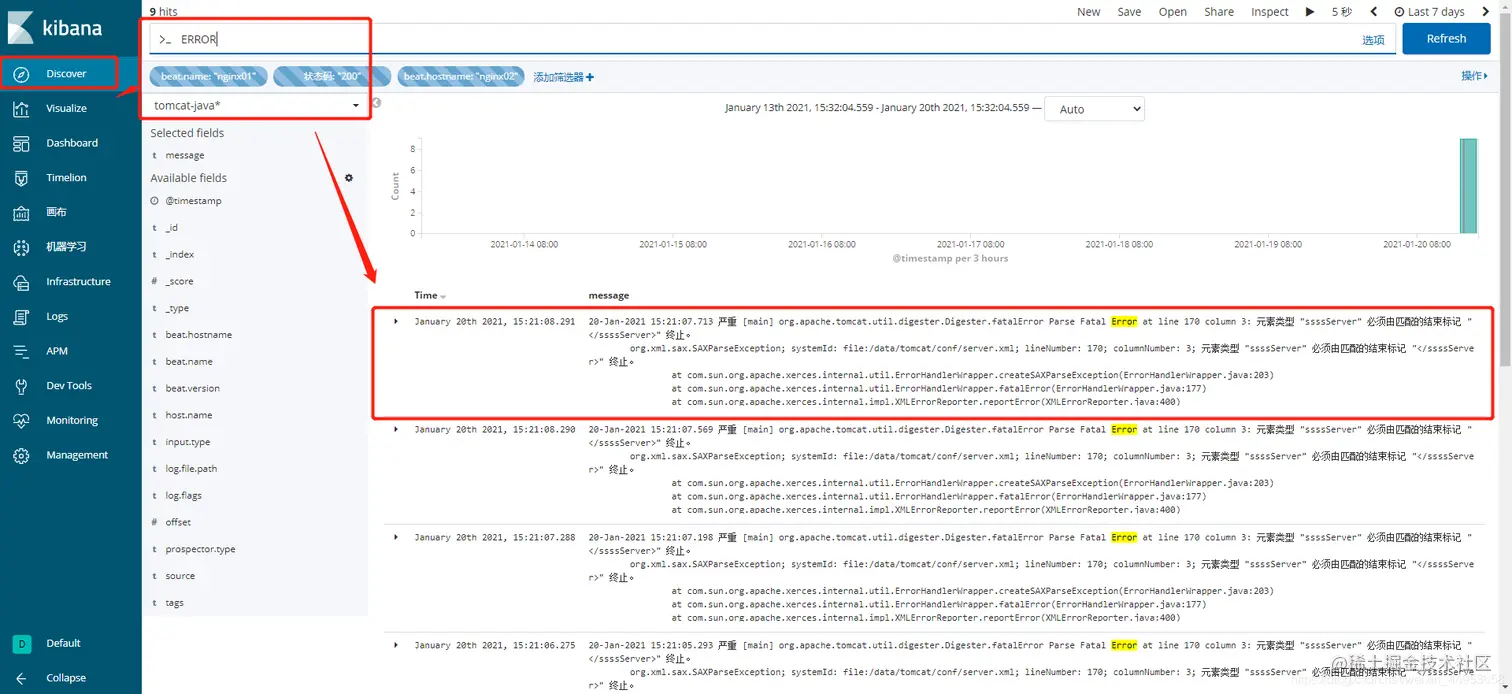This screenshot has width=1512, height=694.
Task: Open the Visualize chart icon
Action: [21, 109]
